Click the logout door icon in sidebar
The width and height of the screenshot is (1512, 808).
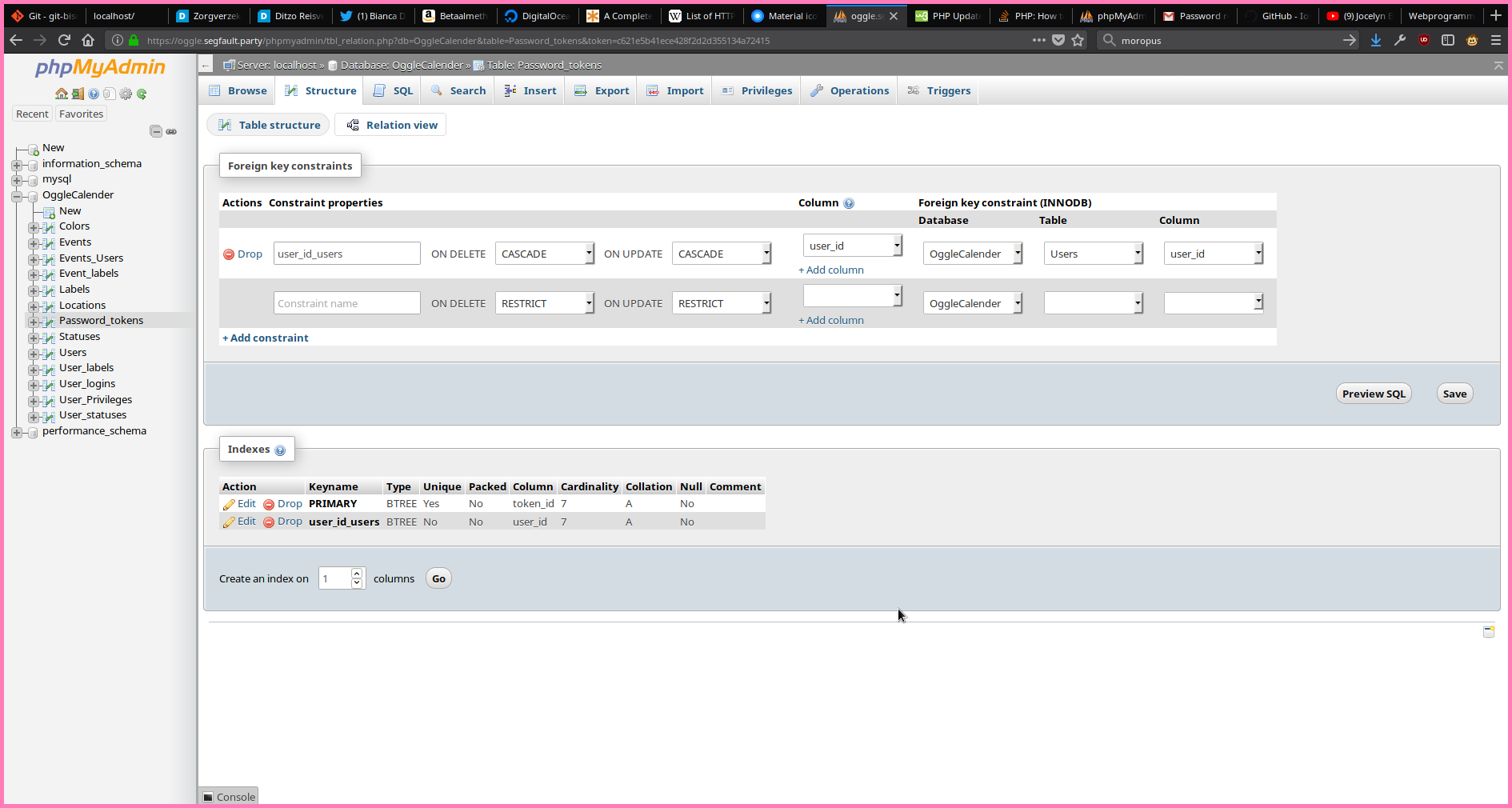click(x=78, y=94)
